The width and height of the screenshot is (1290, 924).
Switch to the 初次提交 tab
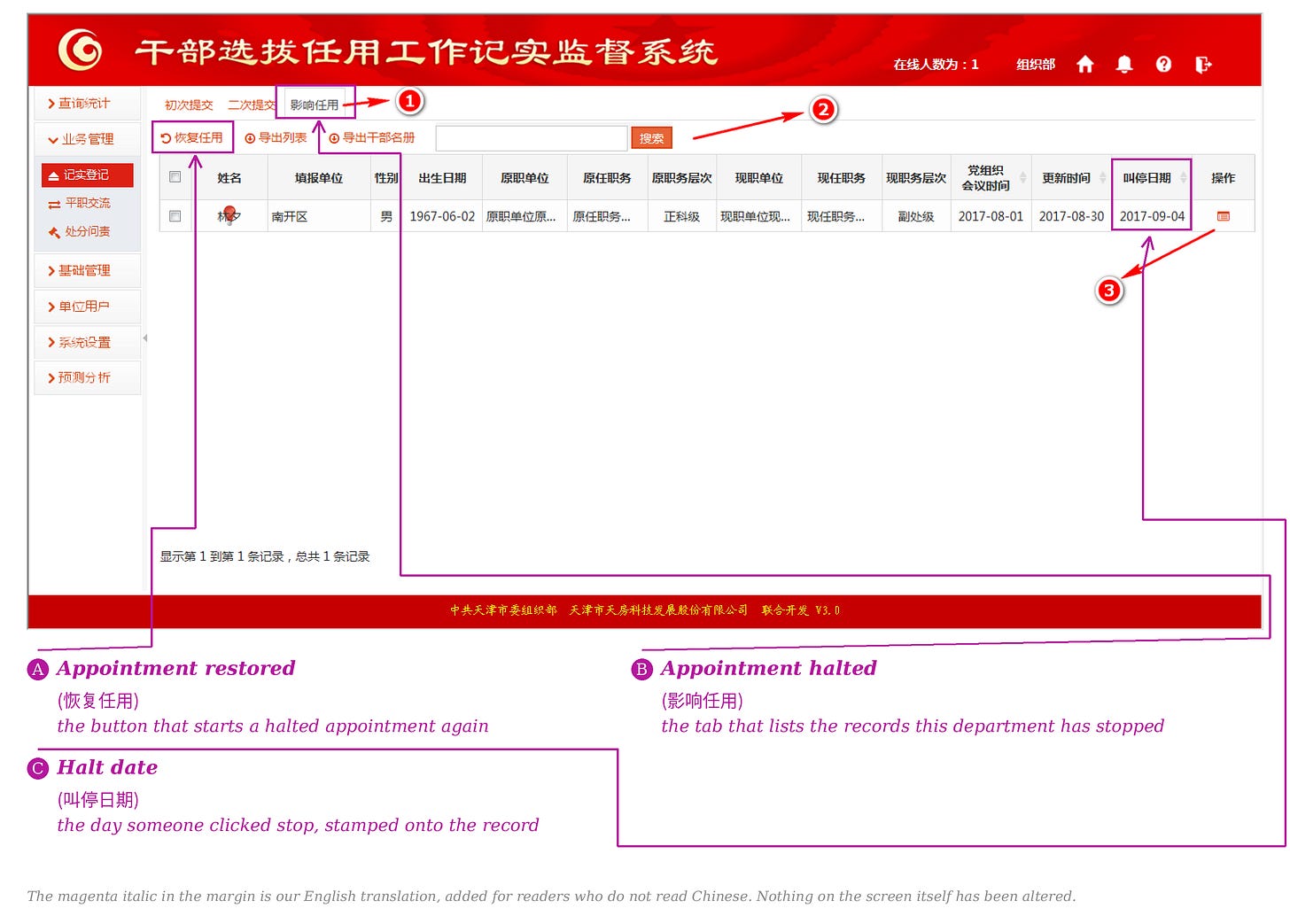pos(189,105)
